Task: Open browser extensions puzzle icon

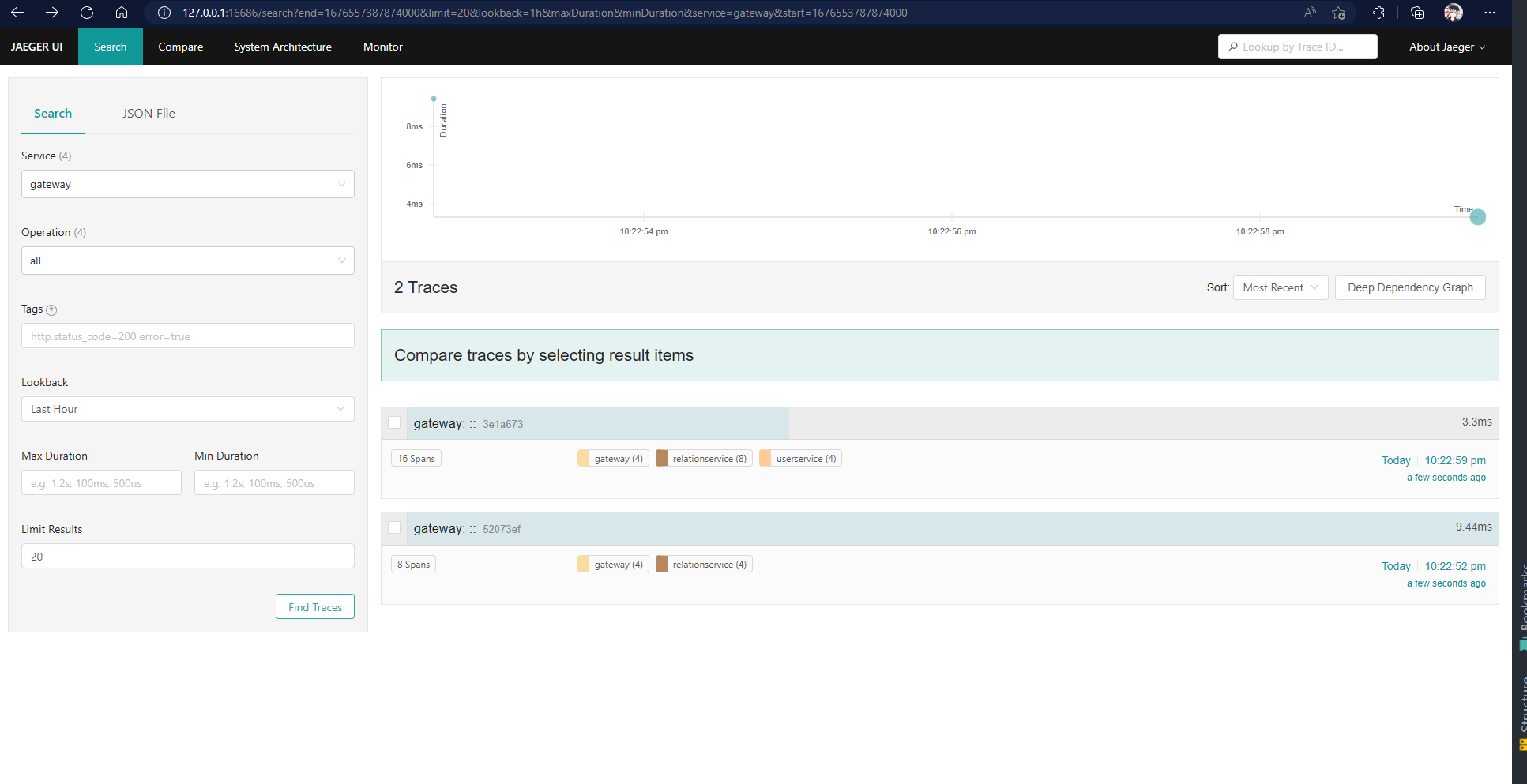Action: point(1378,13)
